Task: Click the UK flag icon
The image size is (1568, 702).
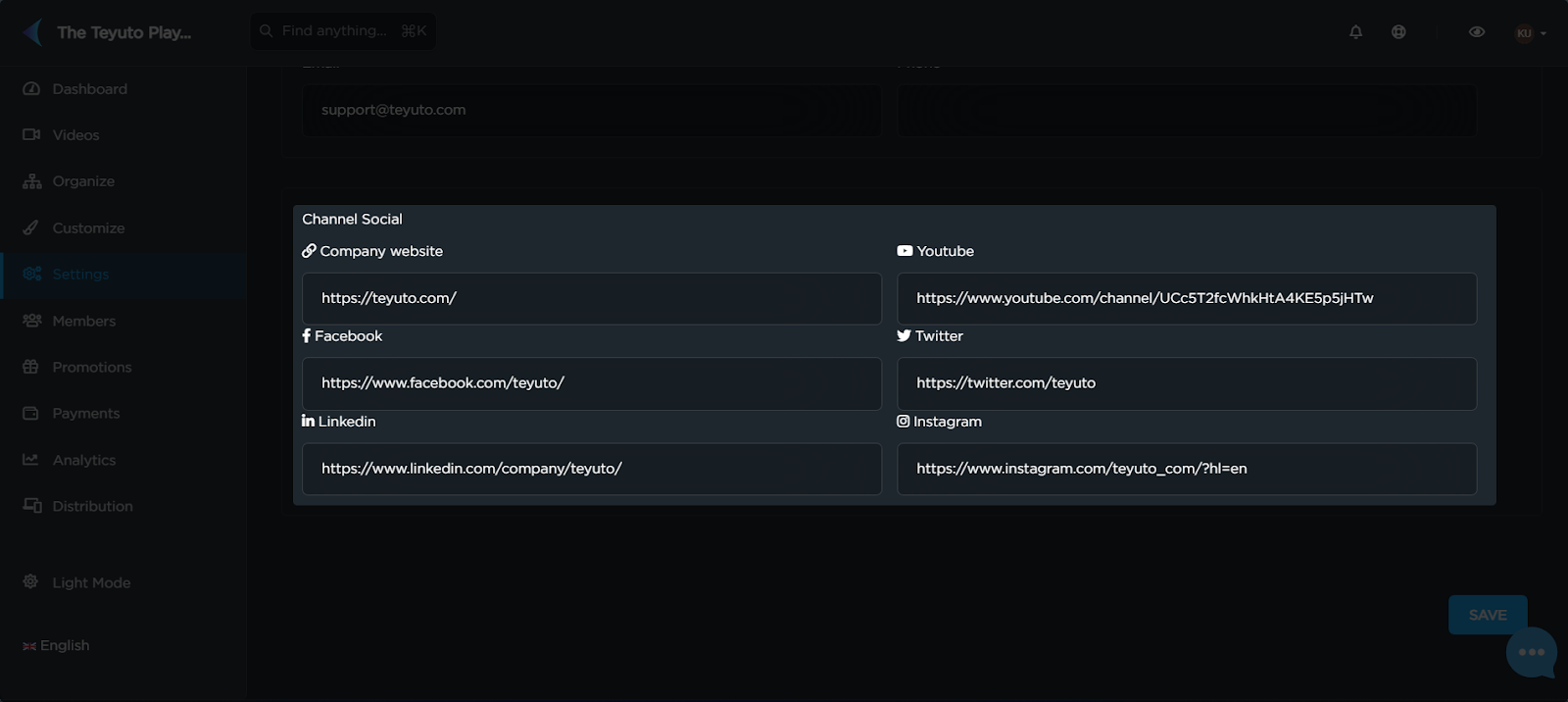Action: pyautogui.click(x=29, y=646)
